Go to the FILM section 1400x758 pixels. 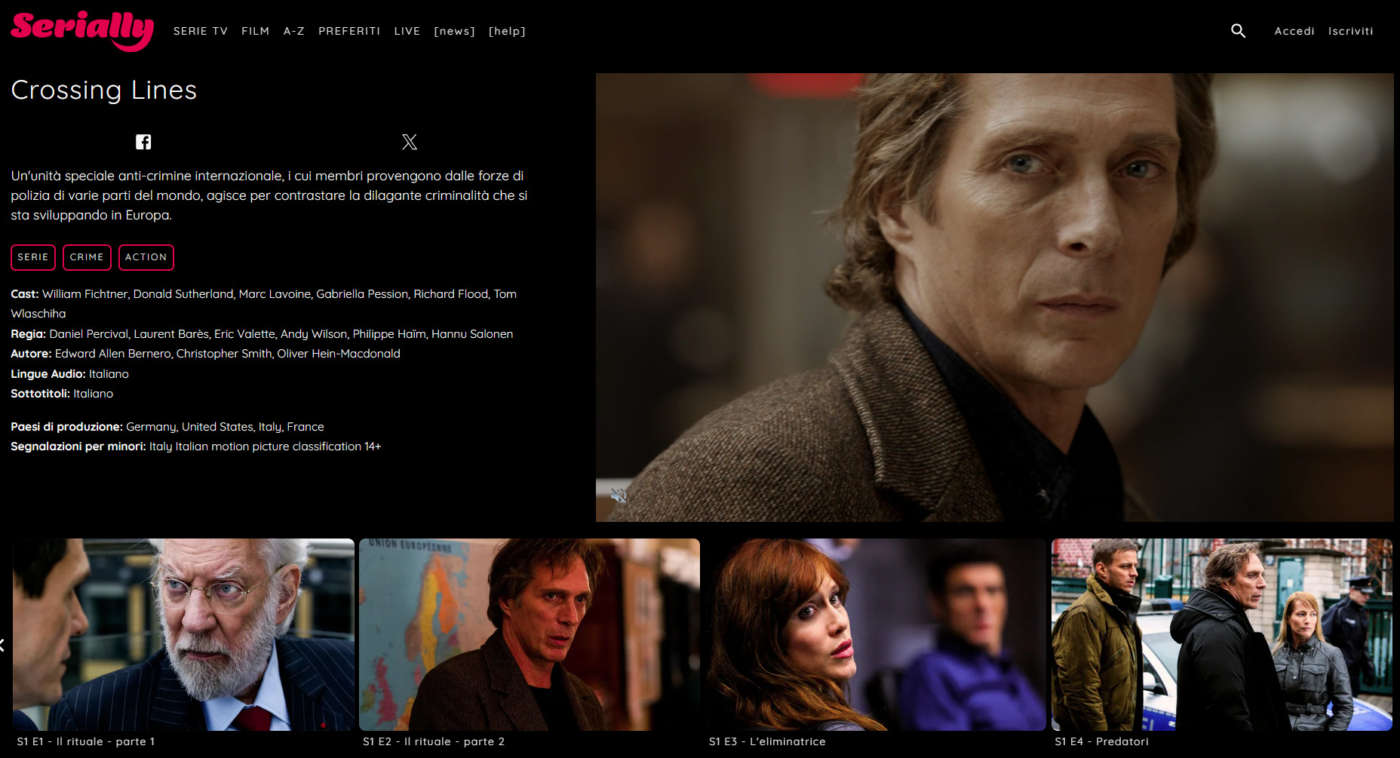255,31
